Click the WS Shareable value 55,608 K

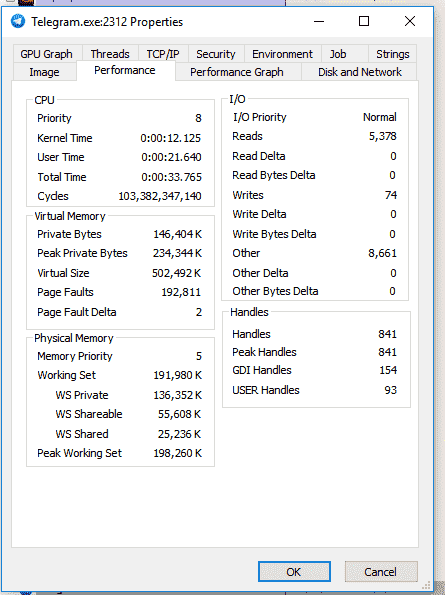pyautogui.click(x=179, y=414)
